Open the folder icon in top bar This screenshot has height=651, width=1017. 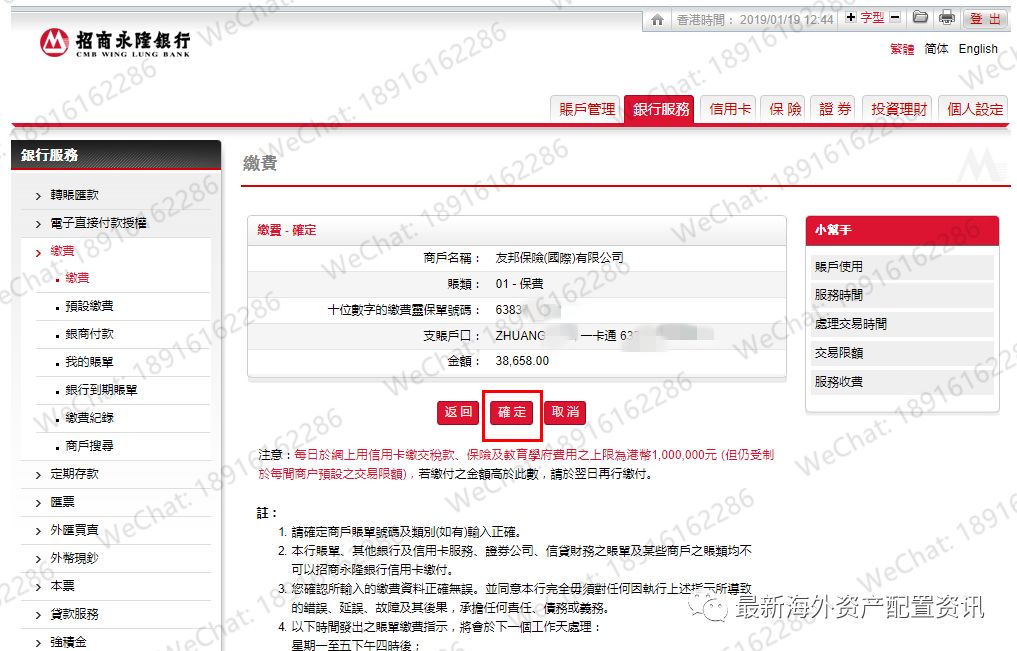(x=920, y=18)
